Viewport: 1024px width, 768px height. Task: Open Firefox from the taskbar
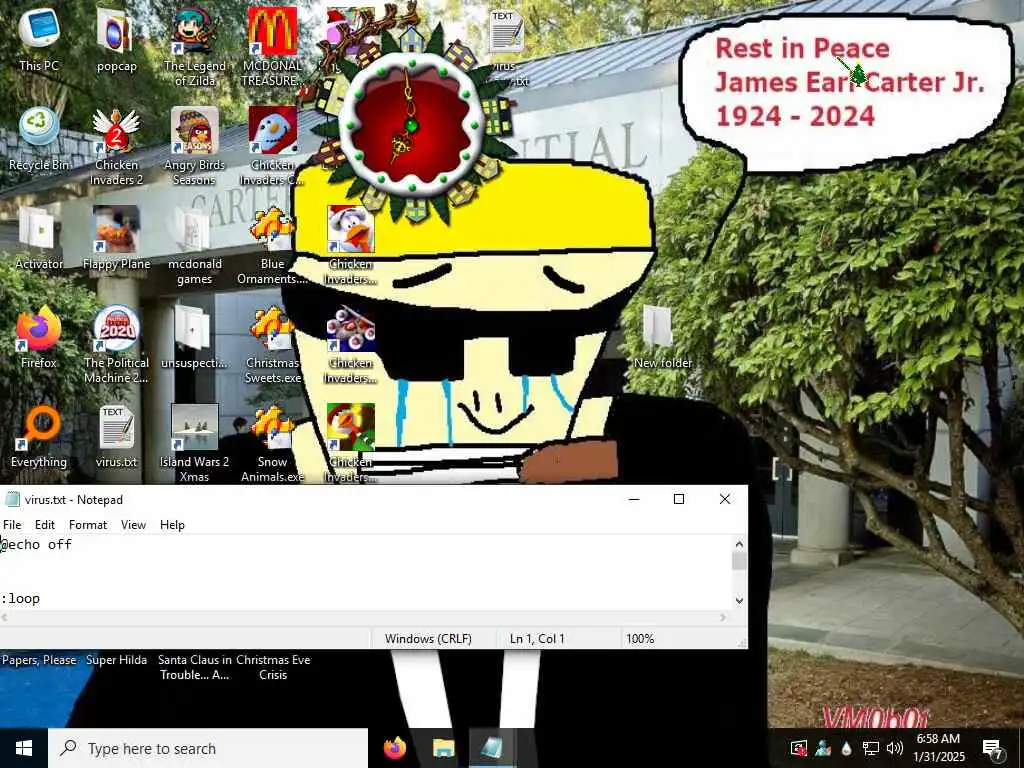tap(394, 748)
